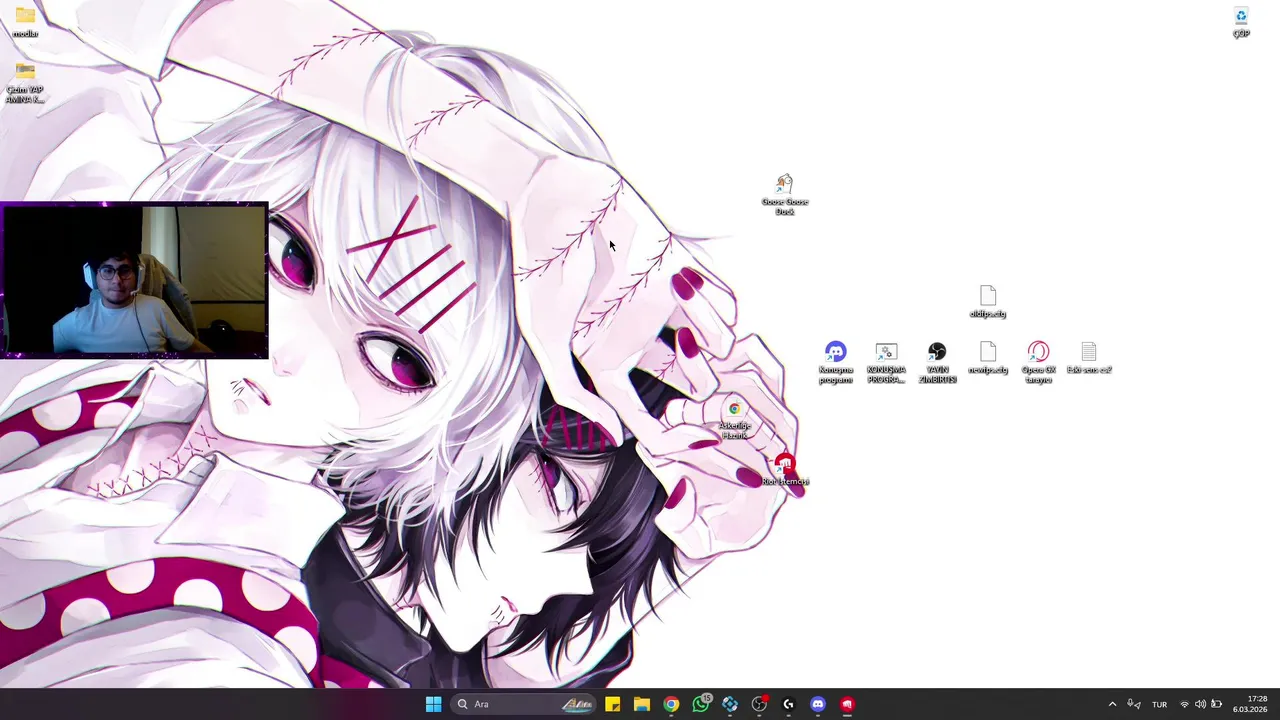
Task: Switch the TUR keyboard language indicator
Action: (x=1160, y=704)
